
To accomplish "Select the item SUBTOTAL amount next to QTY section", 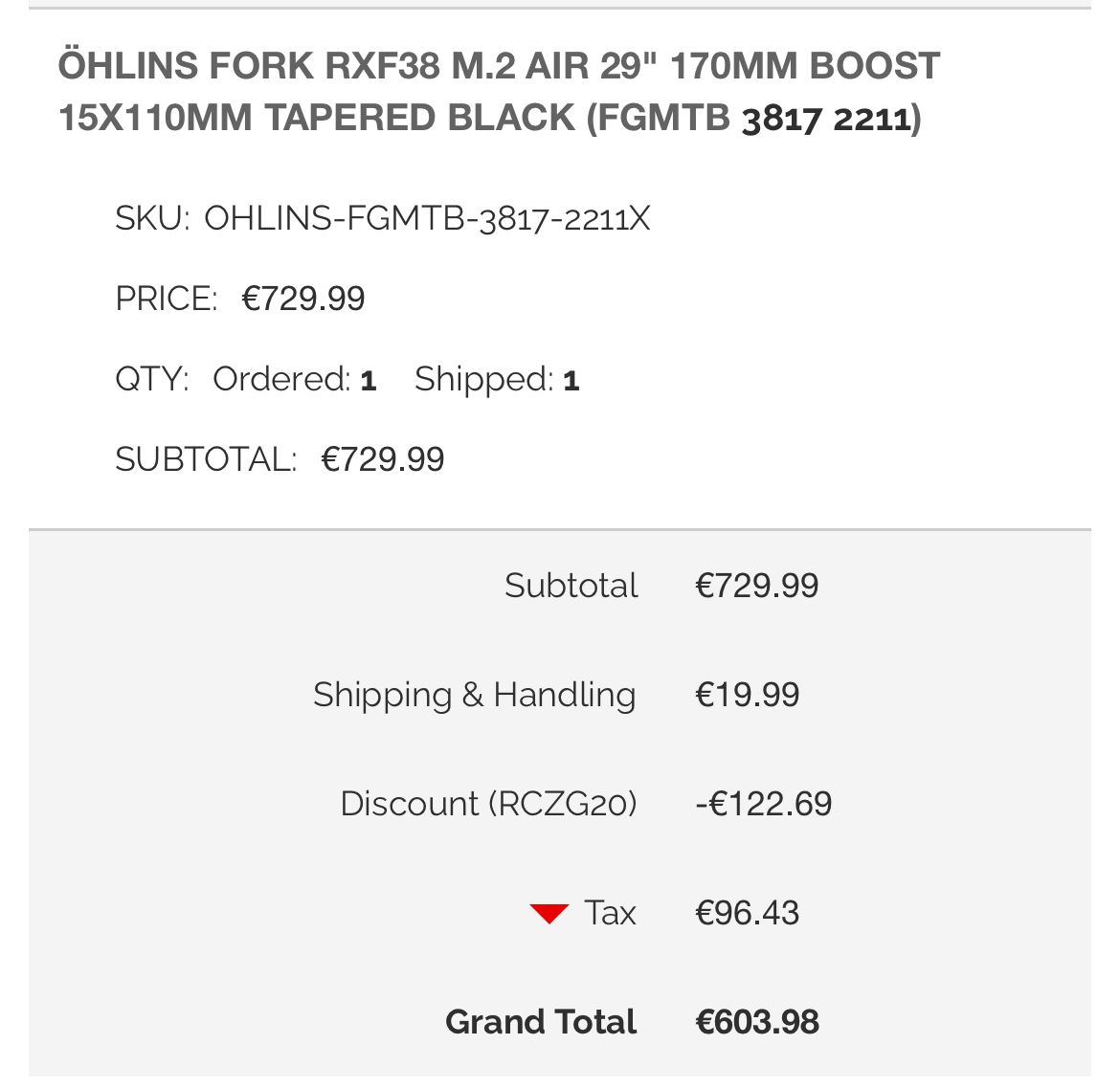I will click(383, 459).
